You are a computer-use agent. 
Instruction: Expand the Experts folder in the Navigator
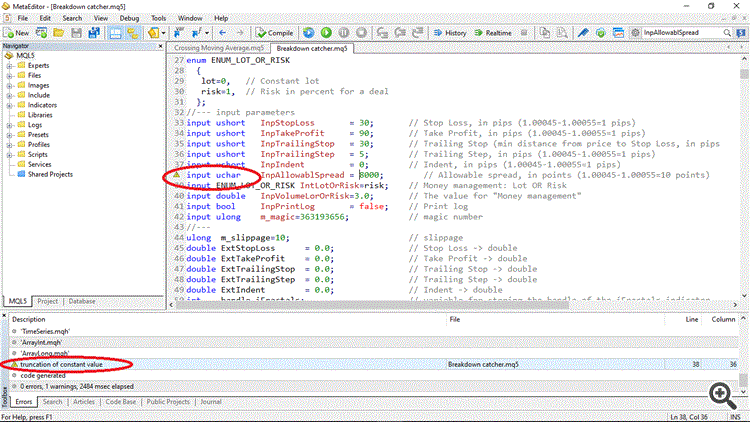(x=9, y=66)
